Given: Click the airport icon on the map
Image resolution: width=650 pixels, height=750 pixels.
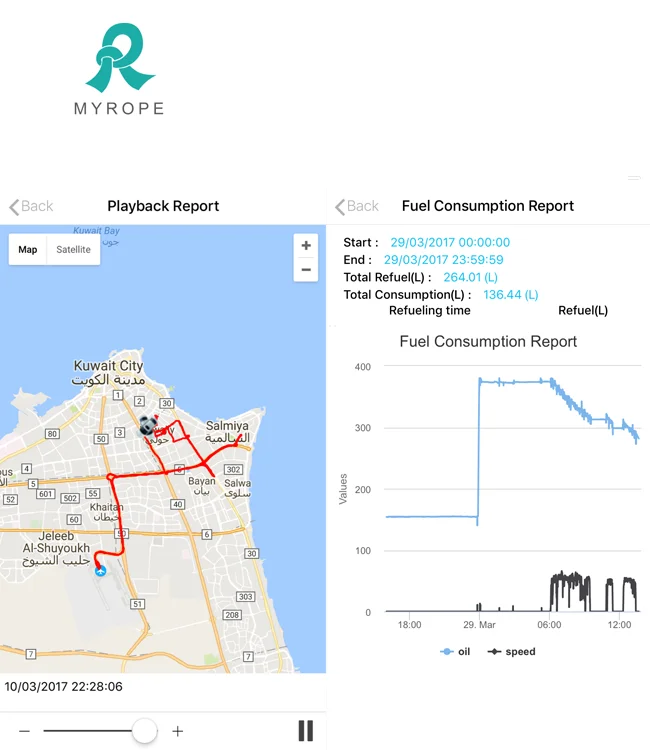Looking at the screenshot, I should [x=100, y=571].
